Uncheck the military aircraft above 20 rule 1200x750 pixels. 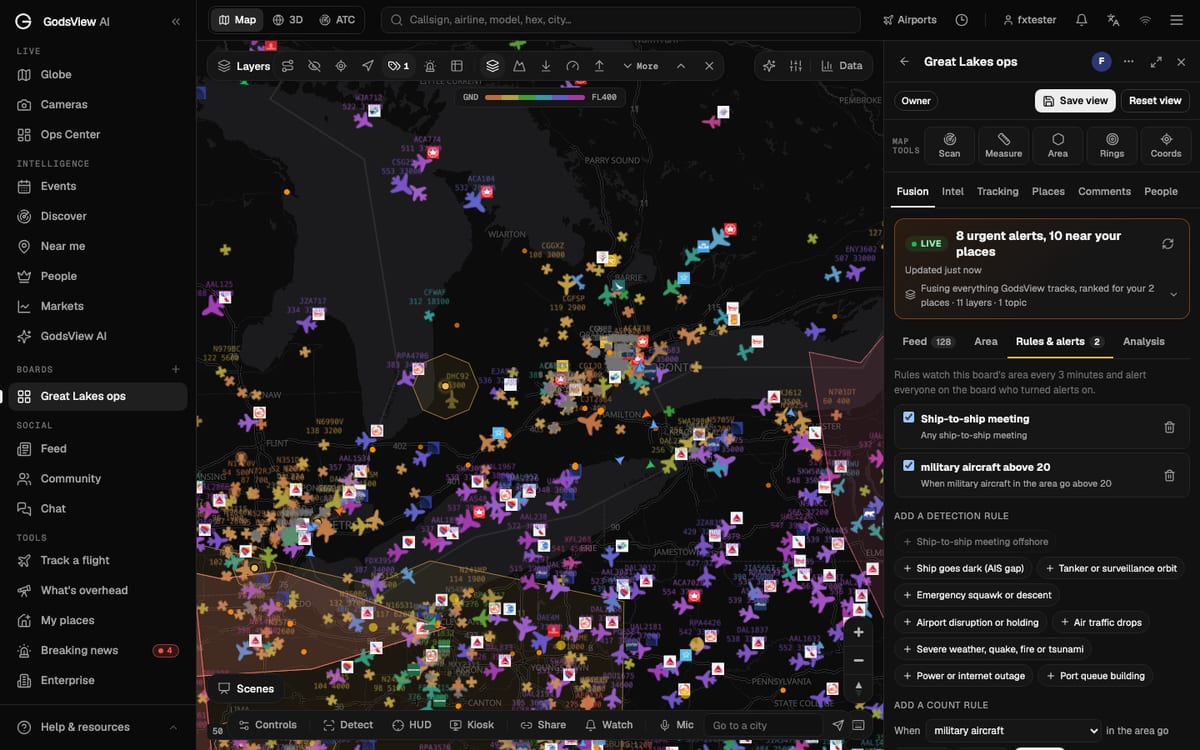pyautogui.click(x=909, y=466)
